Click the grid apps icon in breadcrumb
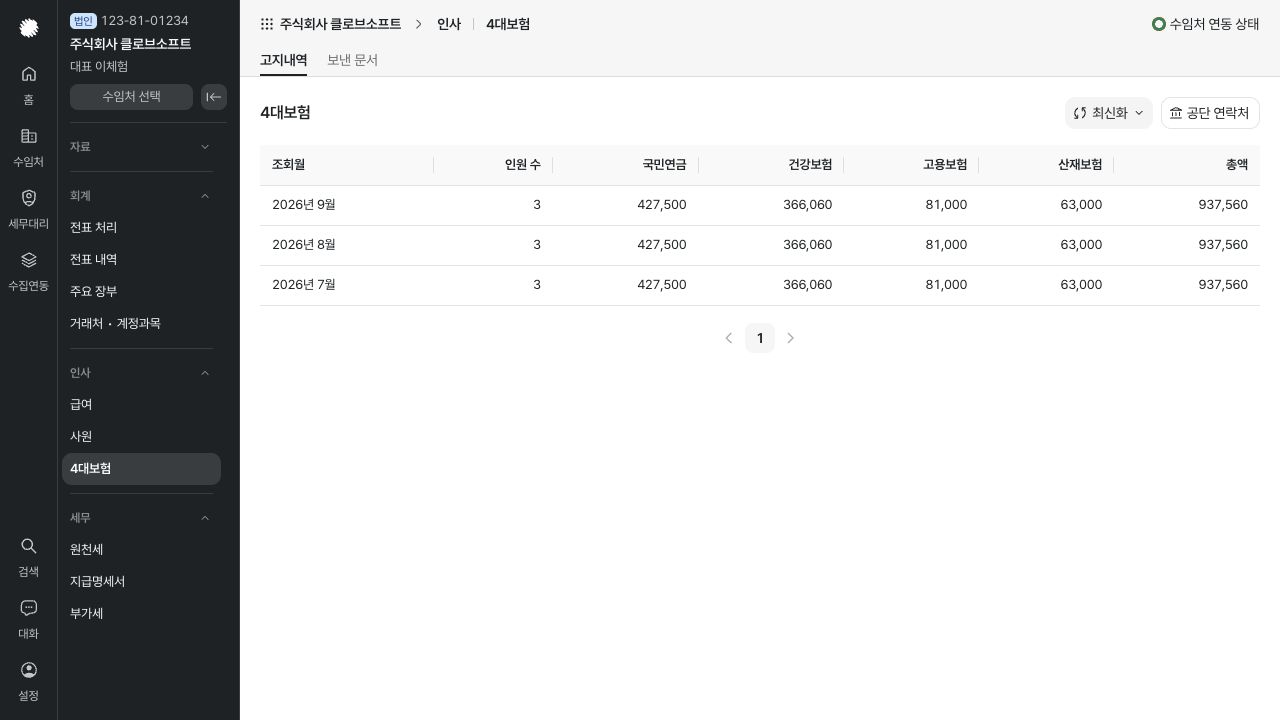Image resolution: width=1280 pixels, height=720 pixels. 267,24
